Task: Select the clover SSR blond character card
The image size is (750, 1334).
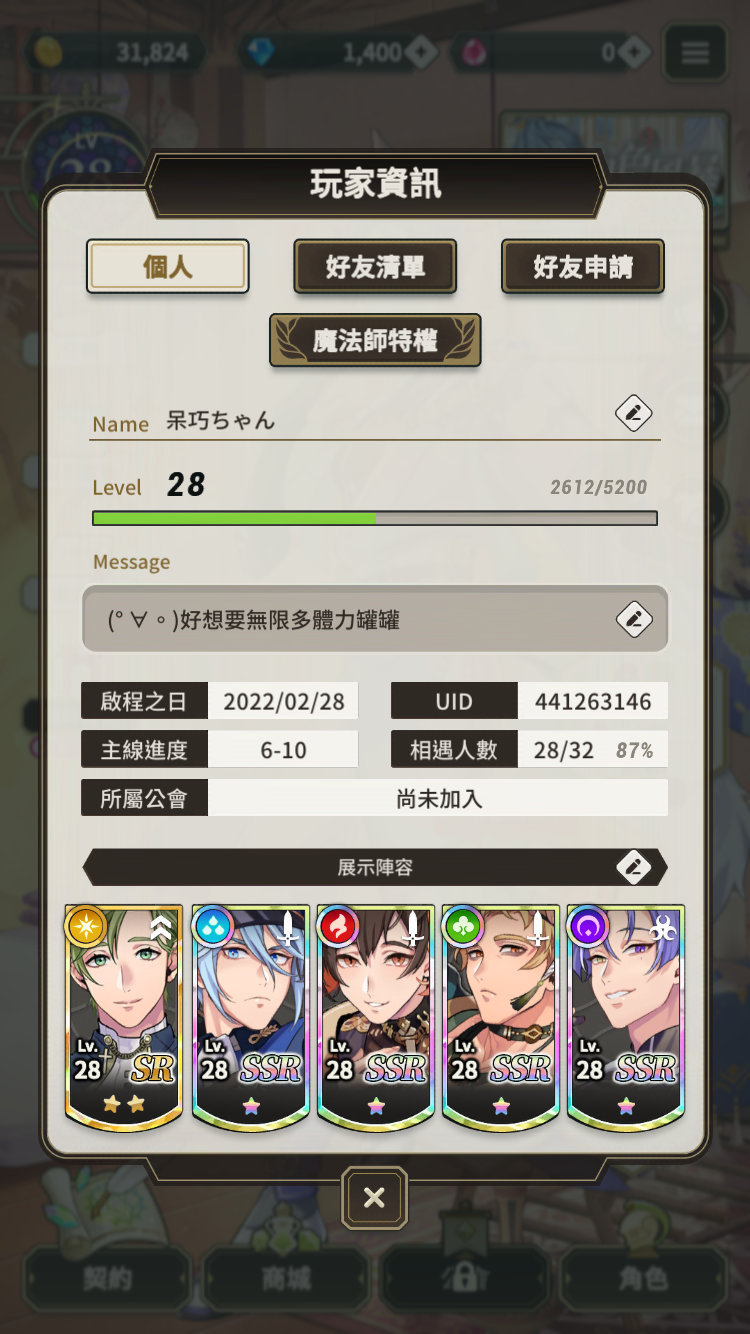Action: click(x=500, y=1018)
